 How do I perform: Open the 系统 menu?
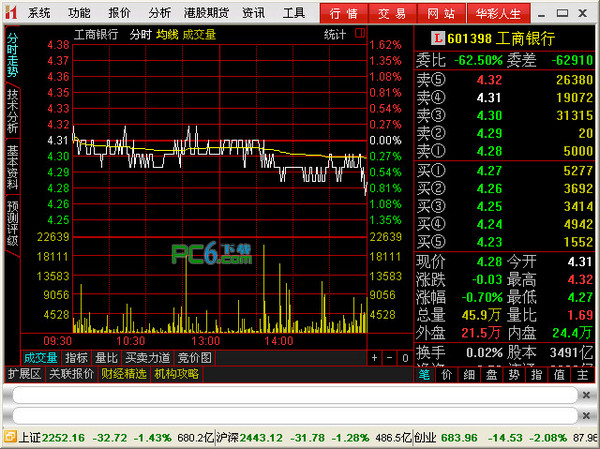click(39, 13)
